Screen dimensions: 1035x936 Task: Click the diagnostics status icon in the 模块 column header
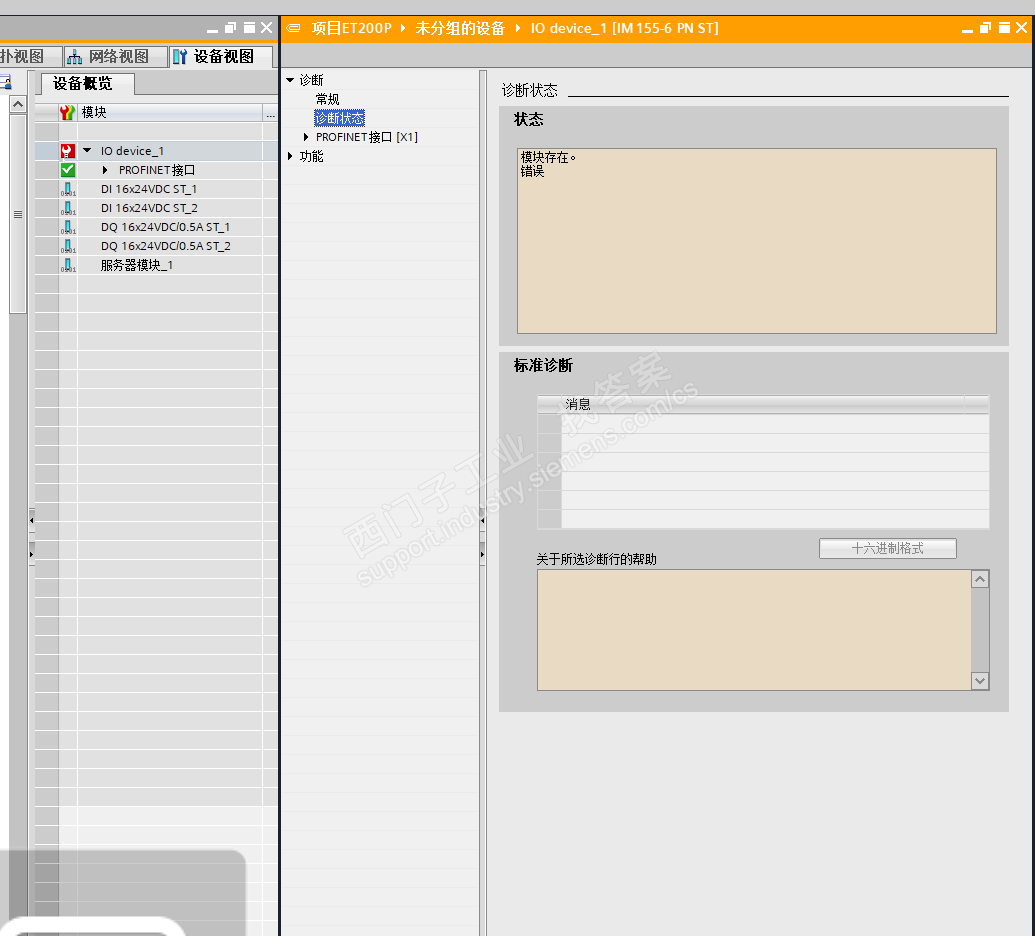(x=67, y=113)
